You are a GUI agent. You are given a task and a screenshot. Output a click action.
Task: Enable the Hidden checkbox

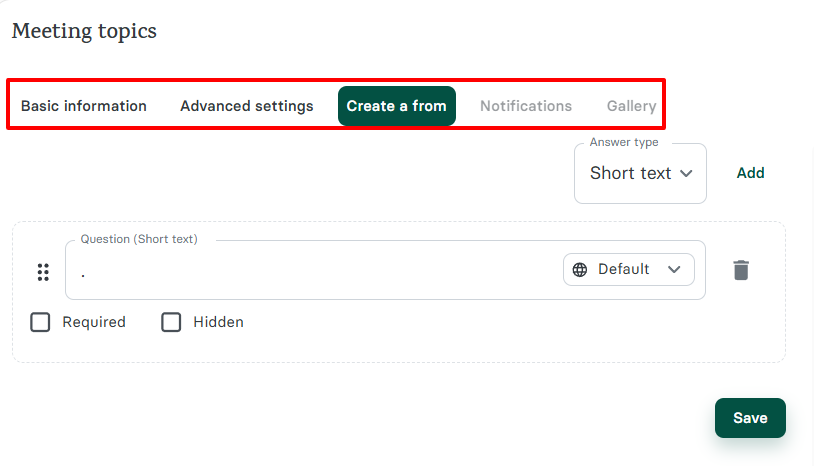coord(171,322)
